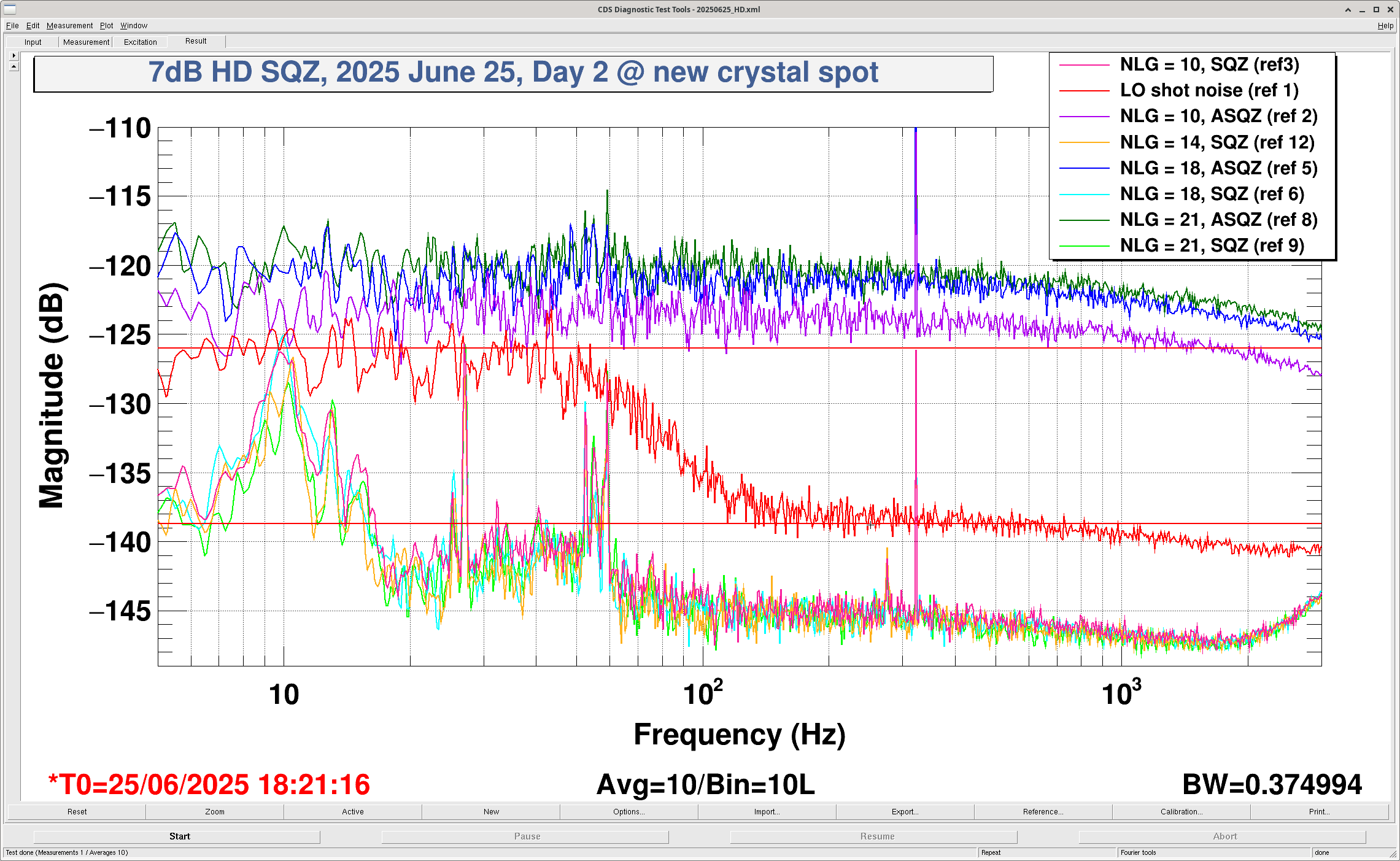This screenshot has height=861, width=1400.
Task: Click the red T0 timestamp text
Action: [209, 785]
